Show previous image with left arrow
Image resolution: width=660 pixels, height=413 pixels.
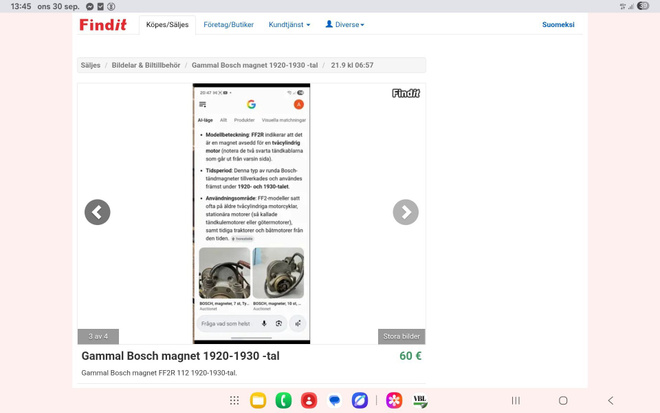click(x=97, y=212)
